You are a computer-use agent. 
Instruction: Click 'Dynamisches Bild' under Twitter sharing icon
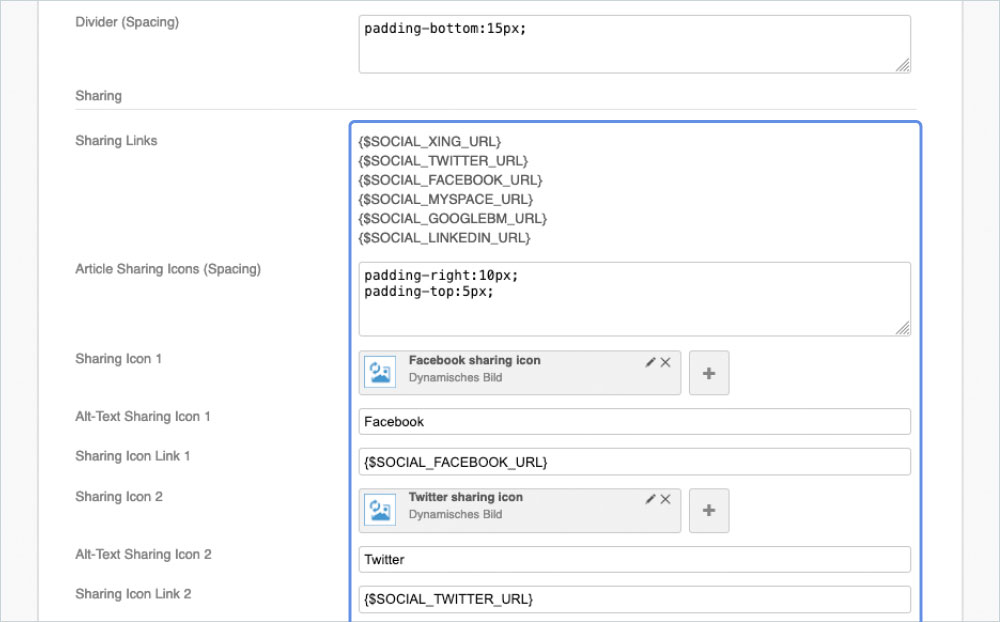click(455, 514)
